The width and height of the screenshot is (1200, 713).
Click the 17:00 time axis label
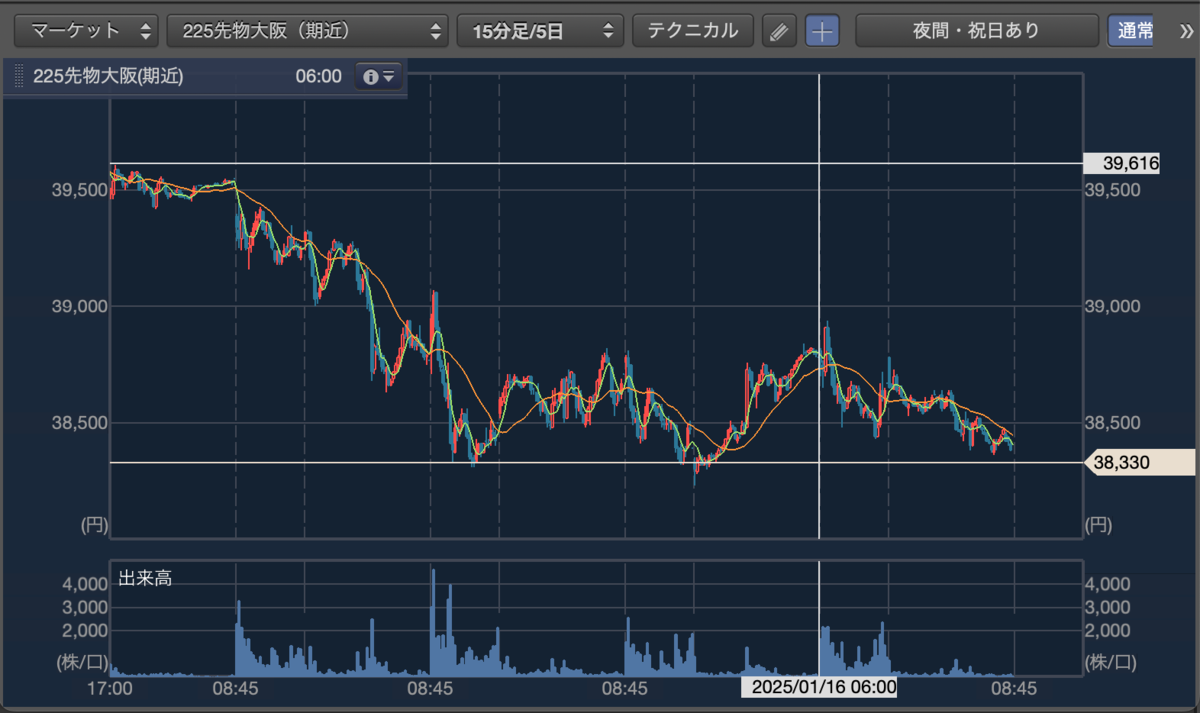(x=111, y=689)
